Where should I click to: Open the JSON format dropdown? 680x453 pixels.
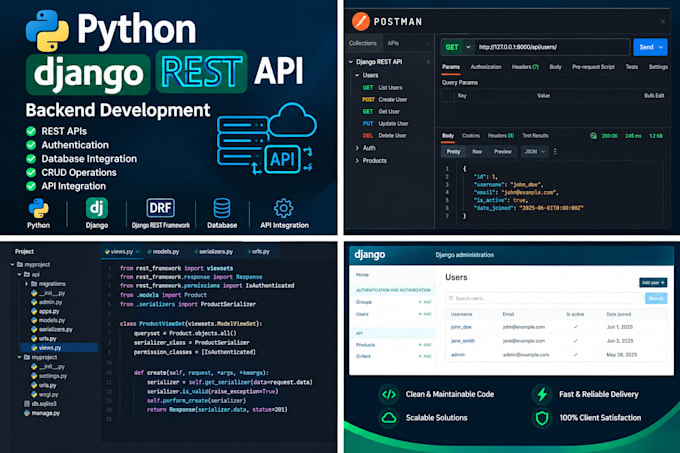[x=534, y=151]
